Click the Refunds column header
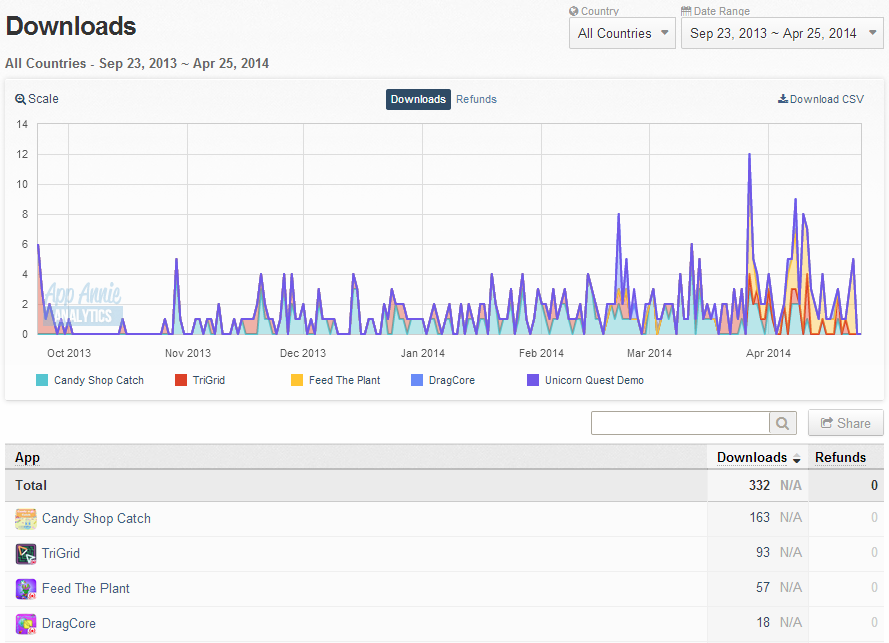Image resolution: width=889 pixels, height=643 pixels. coord(840,458)
